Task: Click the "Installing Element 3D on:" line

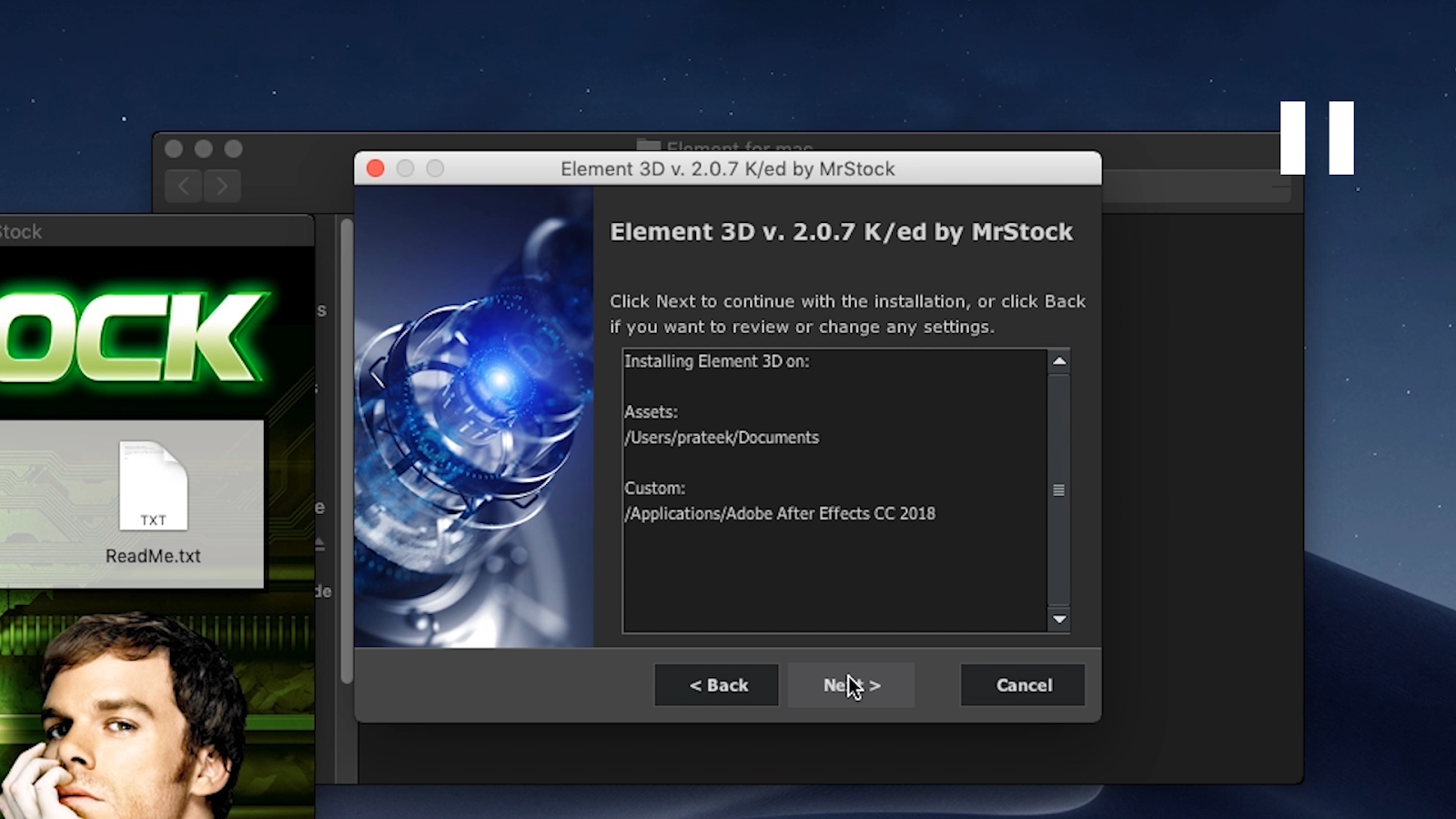Action: point(716,361)
